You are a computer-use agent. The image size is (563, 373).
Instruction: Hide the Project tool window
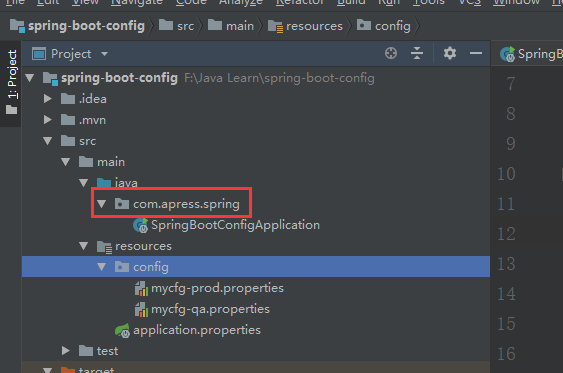coord(476,53)
